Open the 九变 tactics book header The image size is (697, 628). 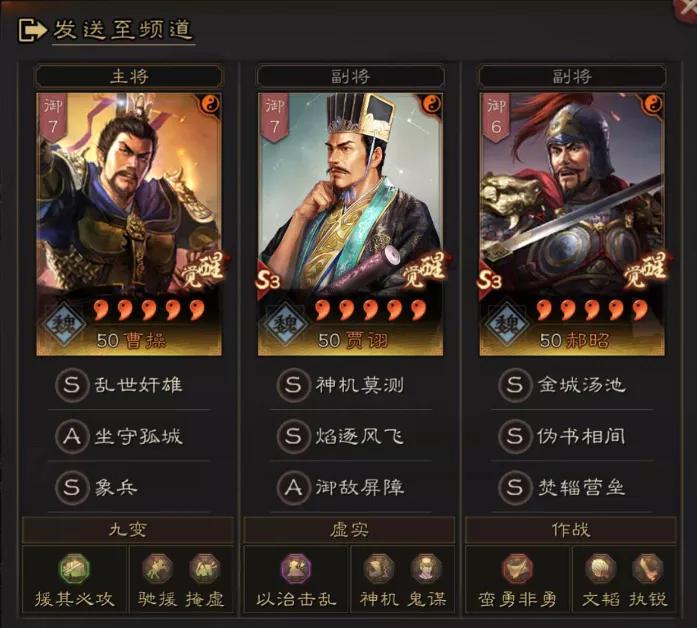128,530
